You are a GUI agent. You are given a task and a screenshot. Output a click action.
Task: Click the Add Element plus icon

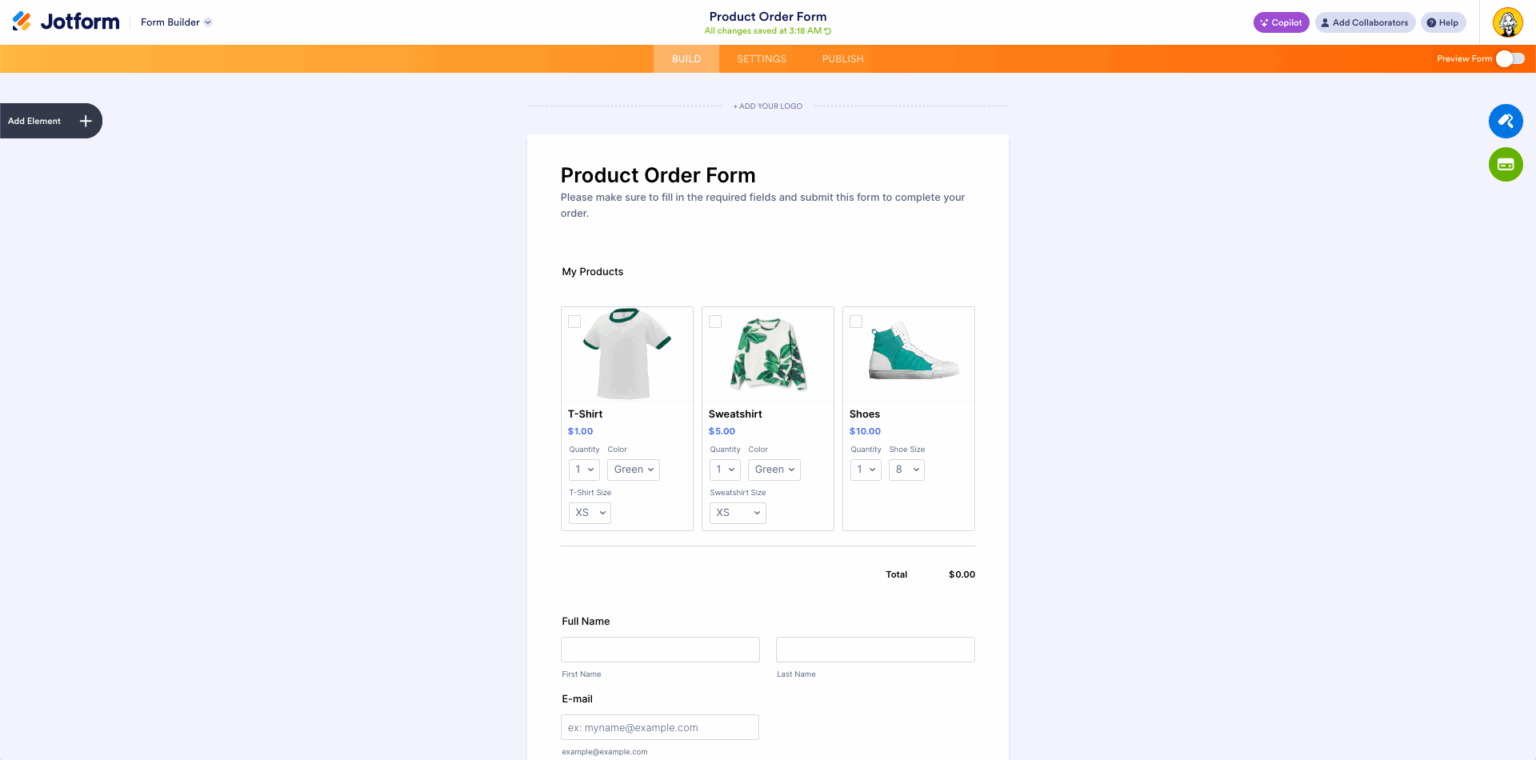(85, 120)
